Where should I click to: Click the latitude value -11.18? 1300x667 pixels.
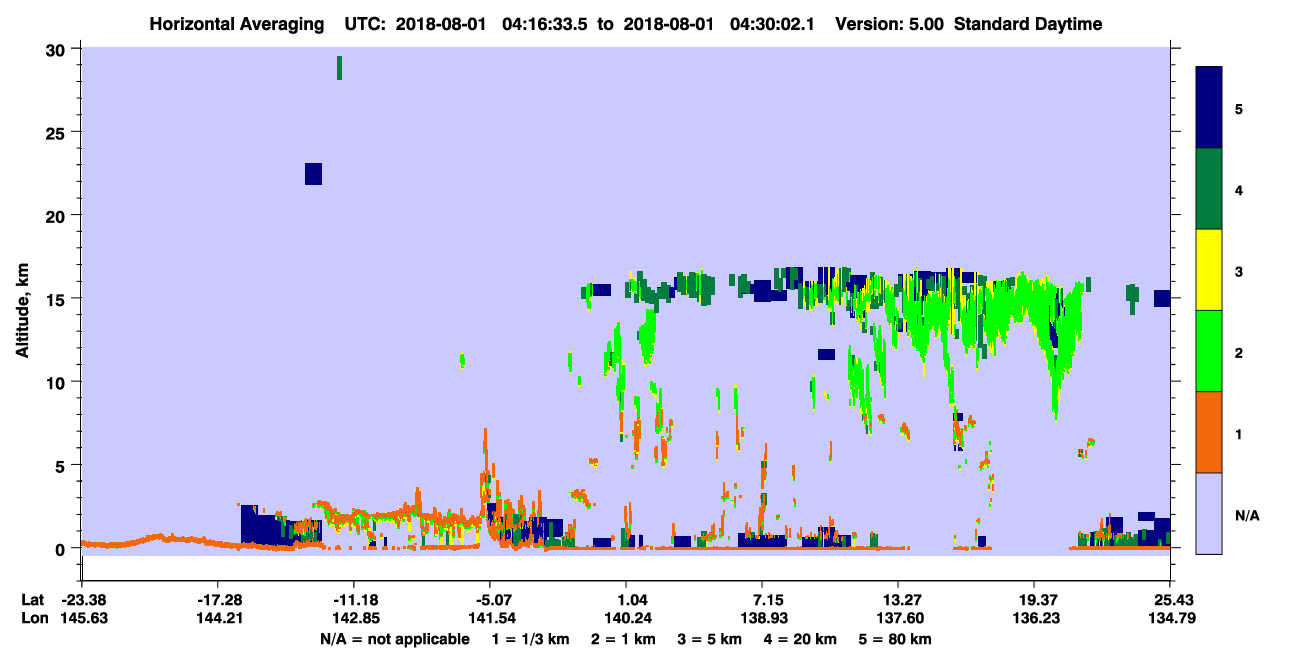tap(354, 600)
